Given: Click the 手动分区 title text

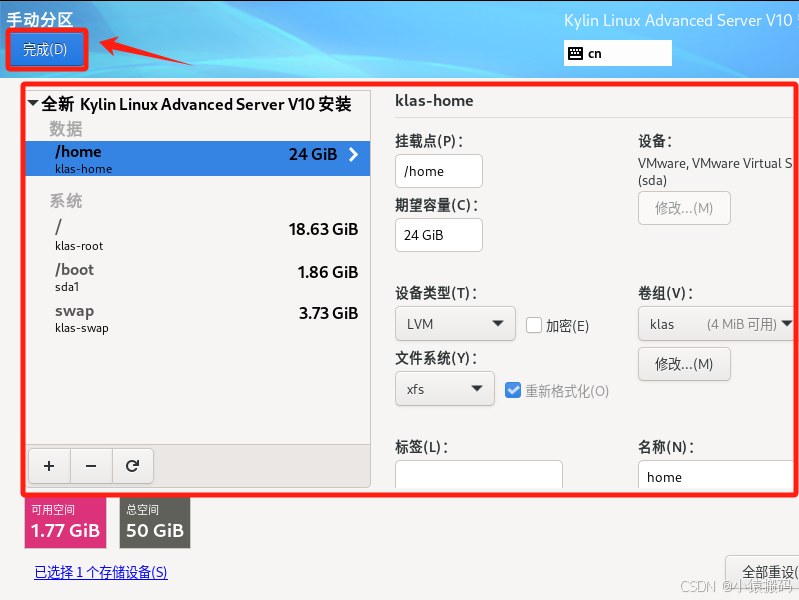Looking at the screenshot, I should click(x=40, y=19).
